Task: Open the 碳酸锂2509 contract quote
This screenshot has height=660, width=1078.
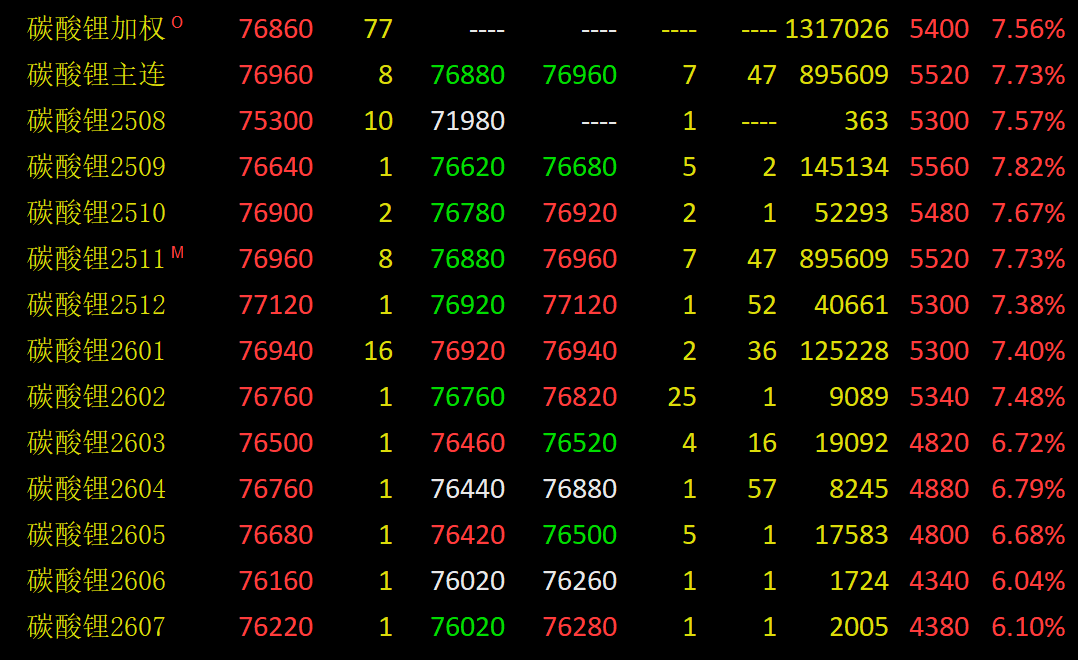Action: (96, 167)
